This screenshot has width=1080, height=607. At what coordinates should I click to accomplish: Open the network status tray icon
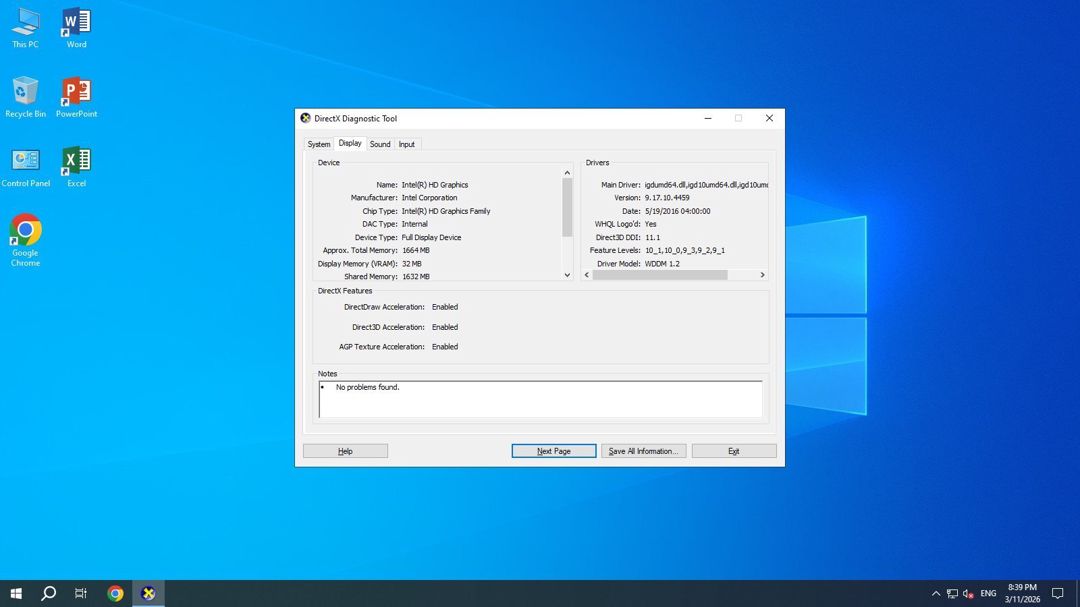point(952,593)
